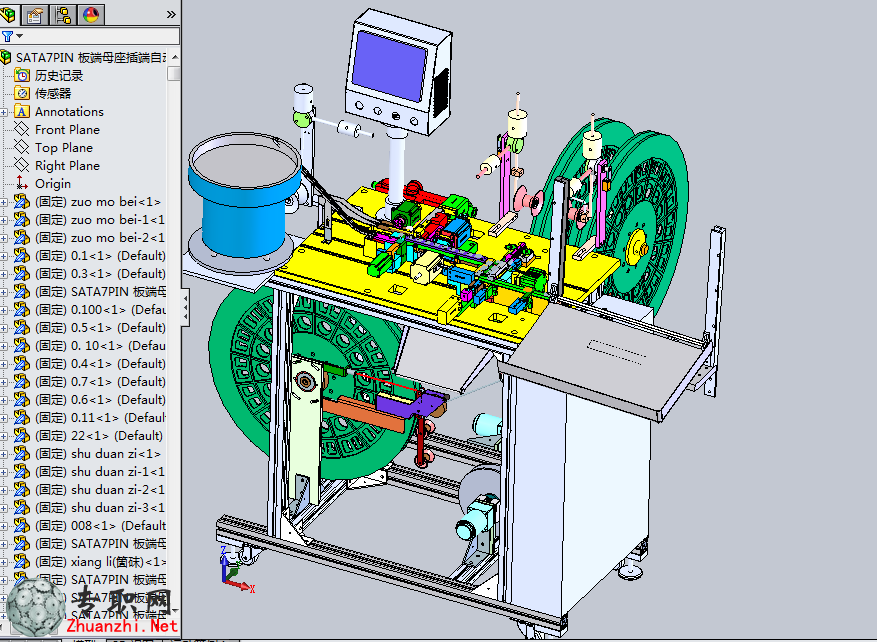The width and height of the screenshot is (877, 642).
Task: Click part icon of 0.5<1>
Action: point(21,328)
